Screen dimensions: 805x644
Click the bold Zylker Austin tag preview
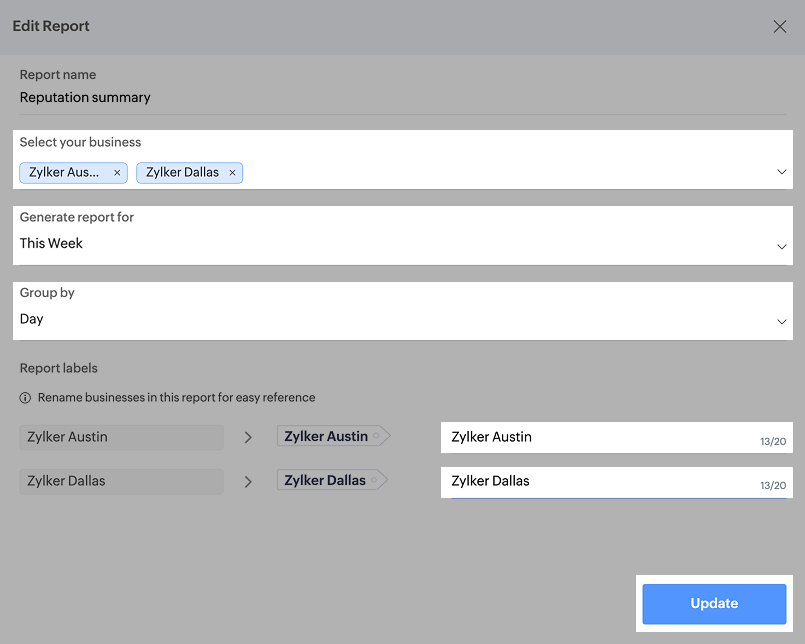[x=327, y=436]
